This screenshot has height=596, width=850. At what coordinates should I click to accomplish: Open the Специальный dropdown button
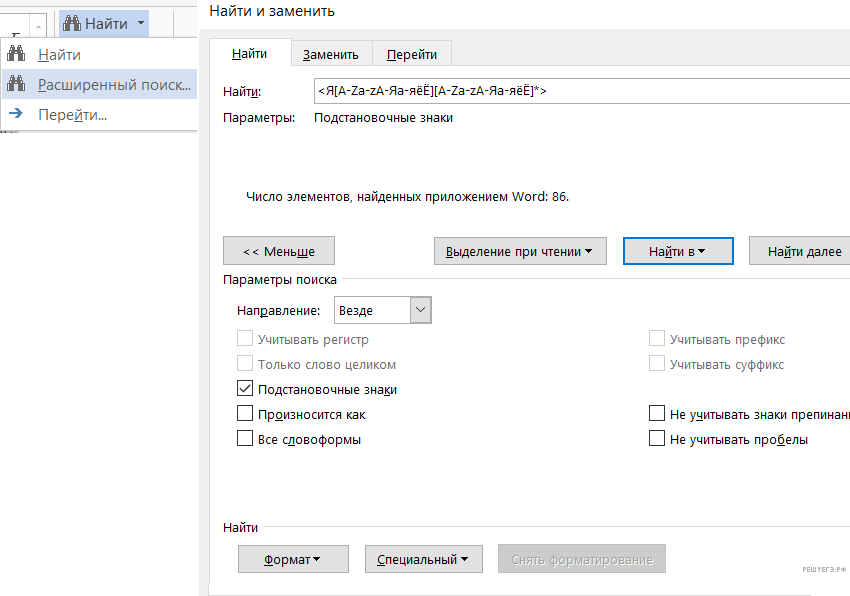click(423, 559)
